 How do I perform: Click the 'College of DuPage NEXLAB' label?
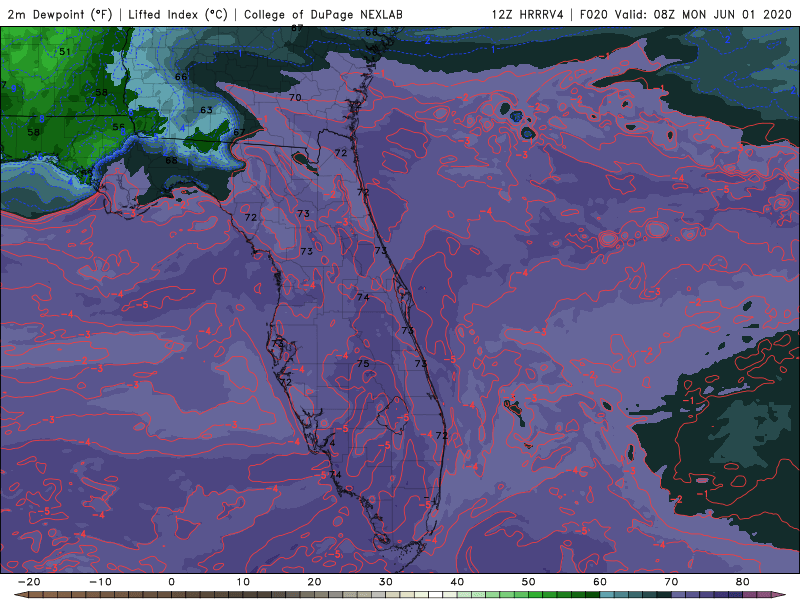click(323, 14)
